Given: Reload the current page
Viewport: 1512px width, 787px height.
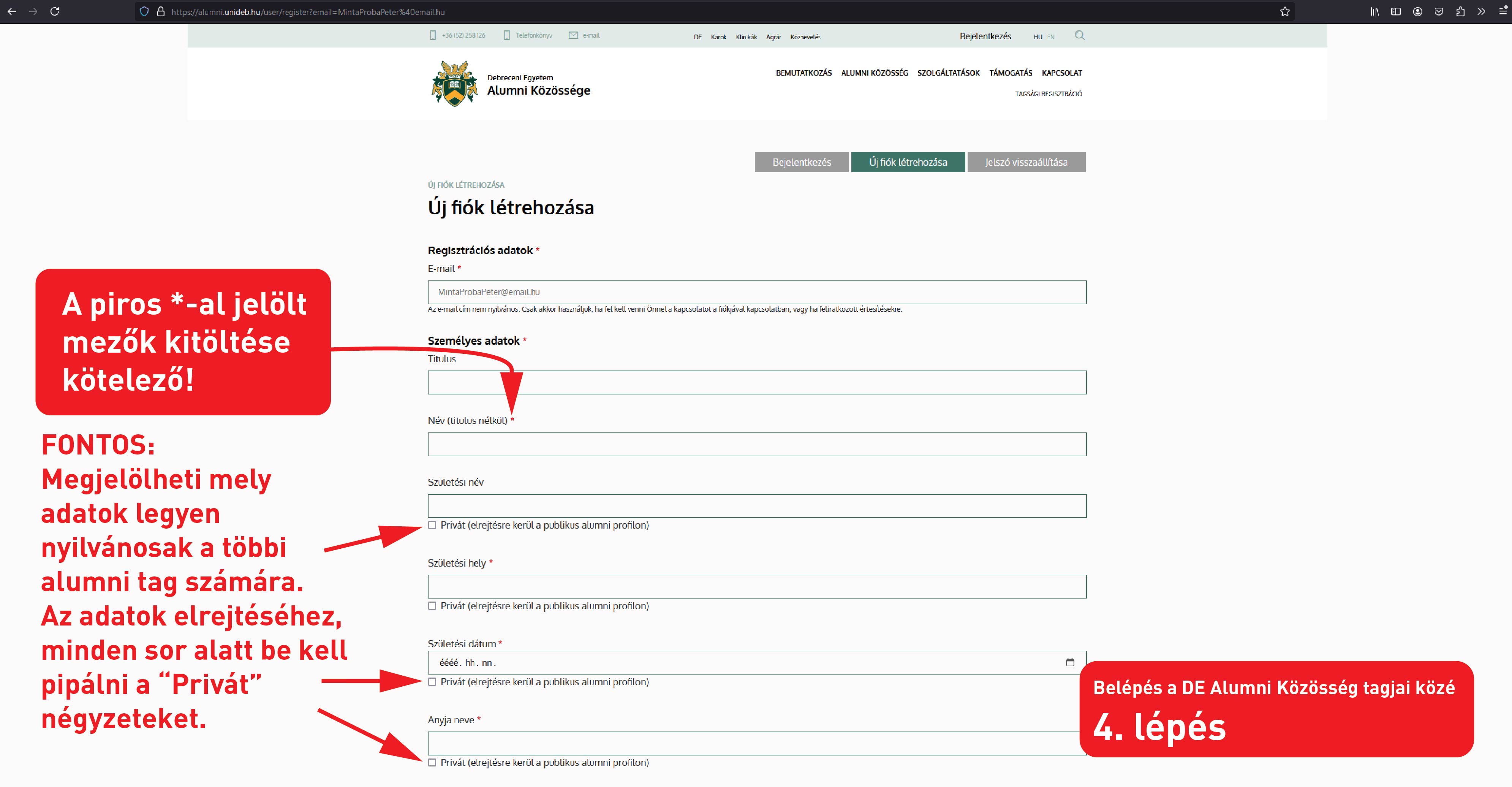Looking at the screenshot, I should point(55,11).
